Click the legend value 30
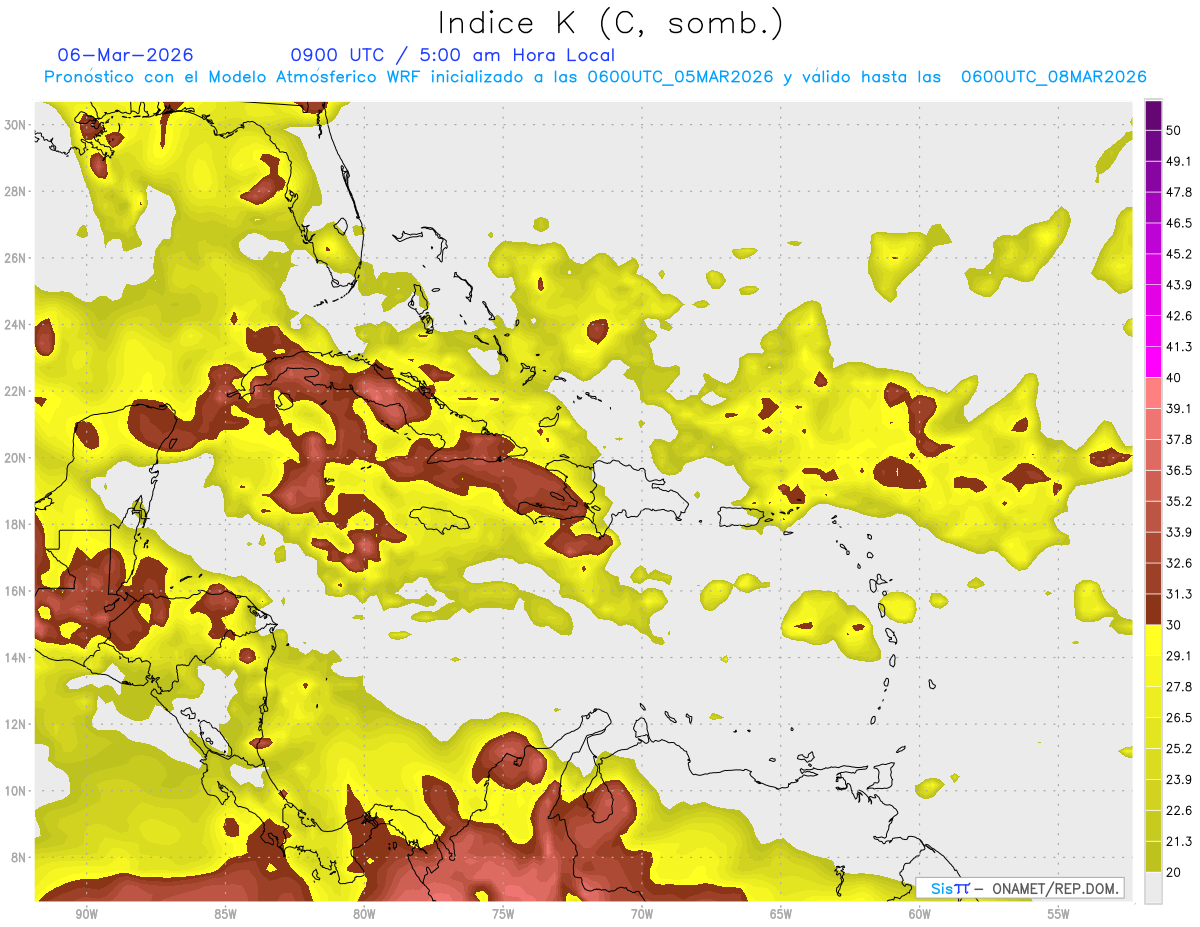 coord(1174,625)
